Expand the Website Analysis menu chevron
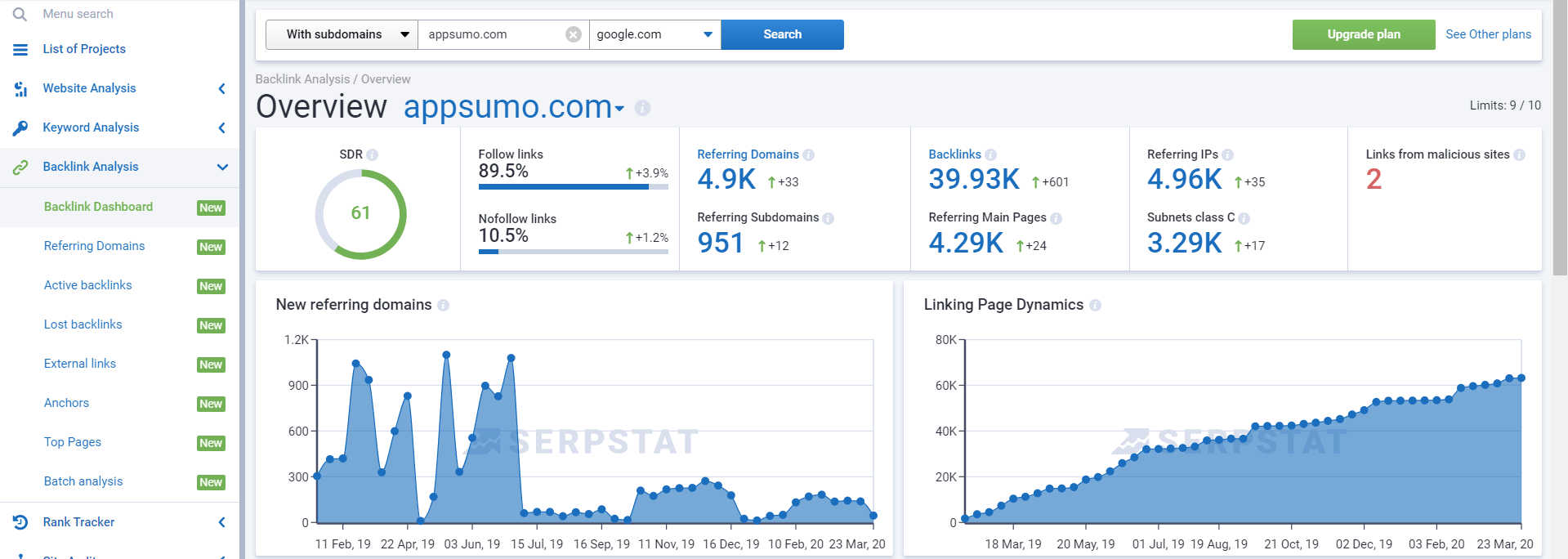 [221, 88]
